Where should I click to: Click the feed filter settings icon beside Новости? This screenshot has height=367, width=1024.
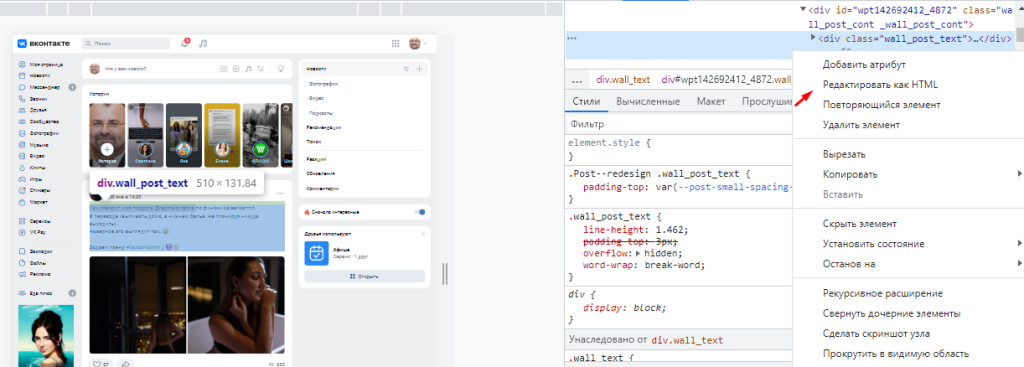point(406,69)
